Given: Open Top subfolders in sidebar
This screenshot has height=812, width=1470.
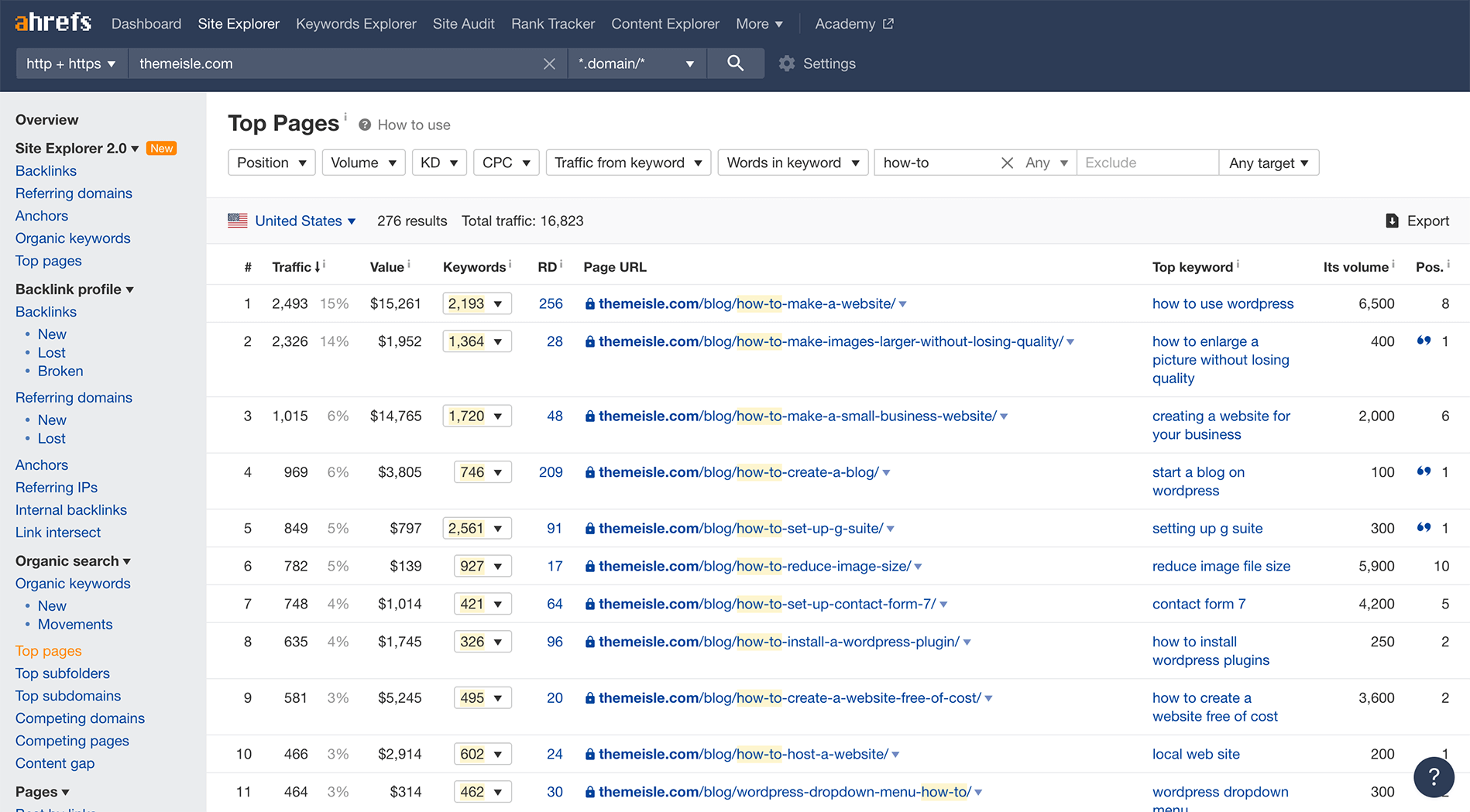Looking at the screenshot, I should [63, 673].
